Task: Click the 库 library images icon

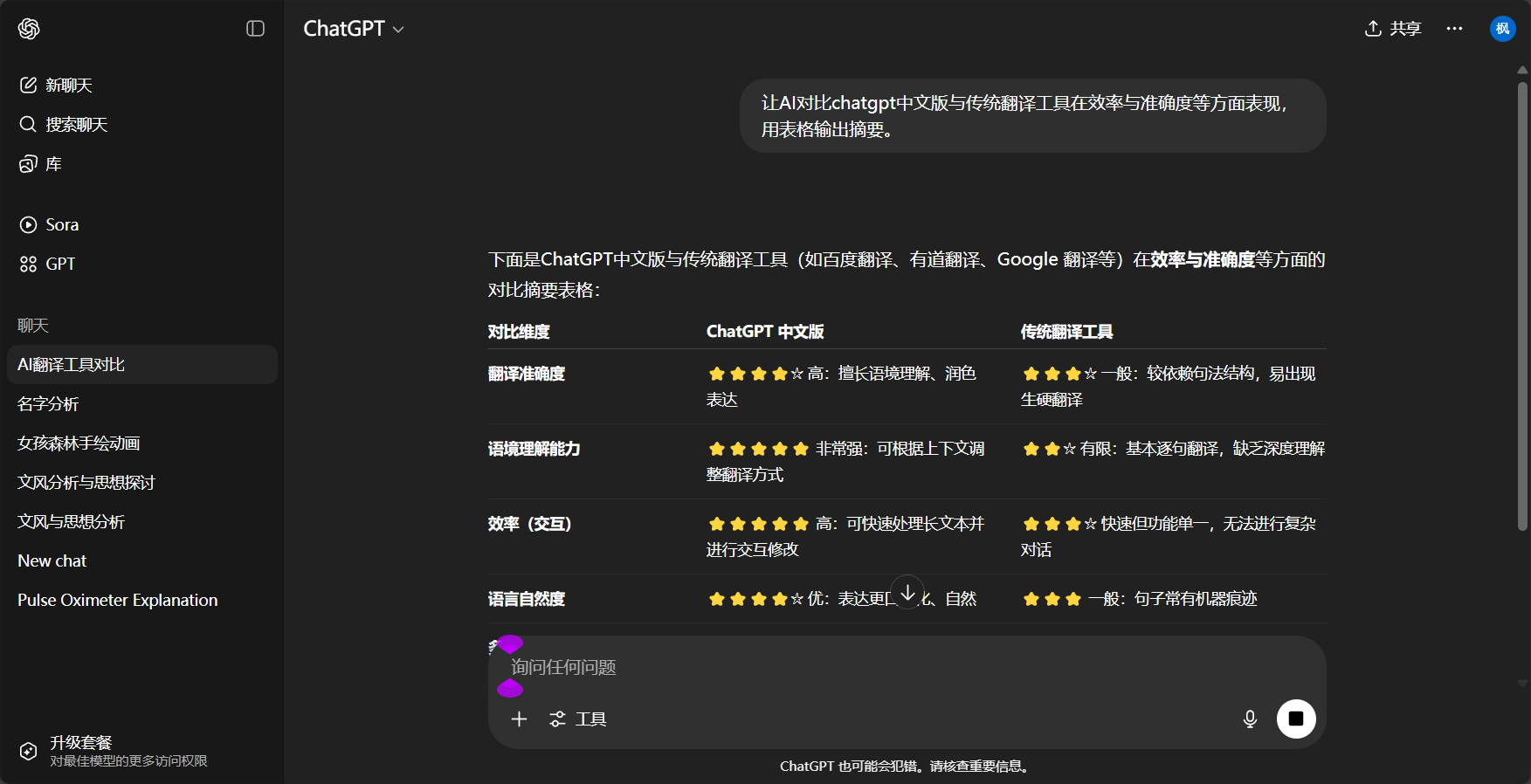Action: pos(28,163)
